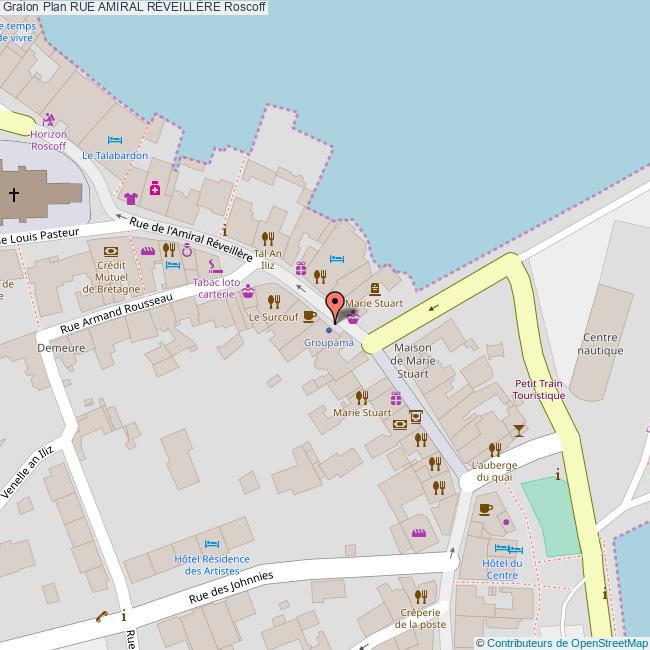Click the Le Surcouf café cup icon
The width and height of the screenshot is (650, 650).
click(309, 317)
